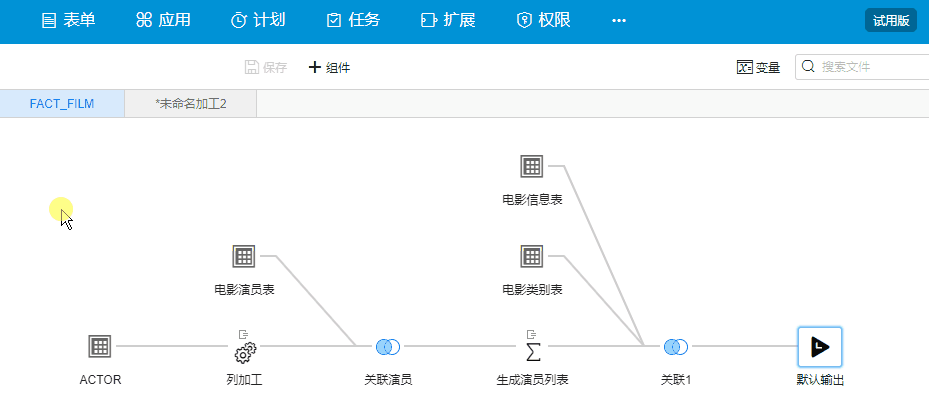
Task: Click the 组件 add component button
Action: click(x=329, y=68)
